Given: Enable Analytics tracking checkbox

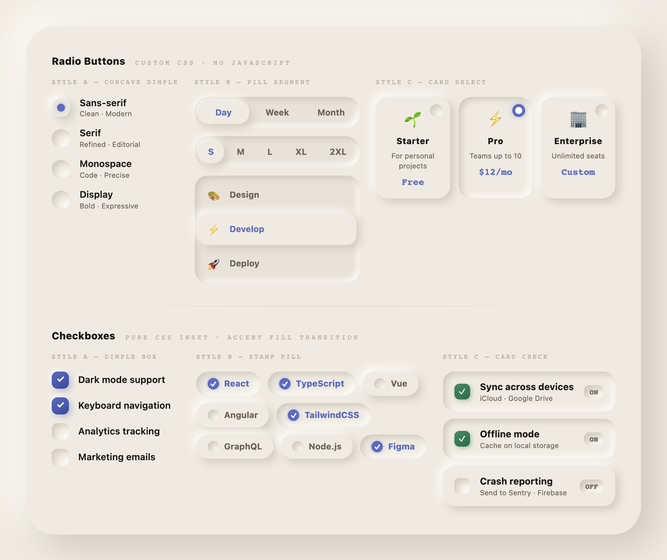Looking at the screenshot, I should coord(60,431).
